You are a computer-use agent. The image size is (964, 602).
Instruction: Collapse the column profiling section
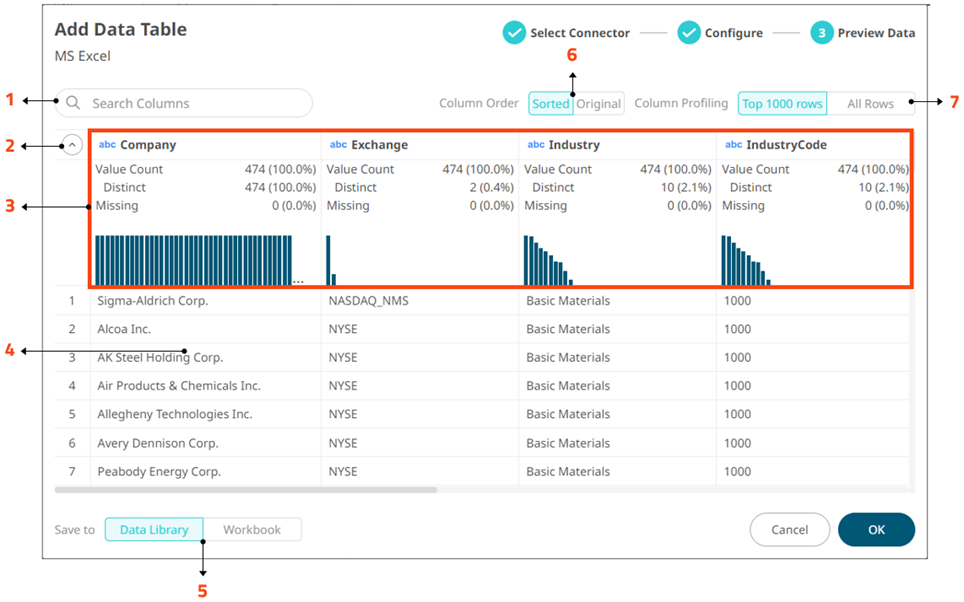click(71, 146)
